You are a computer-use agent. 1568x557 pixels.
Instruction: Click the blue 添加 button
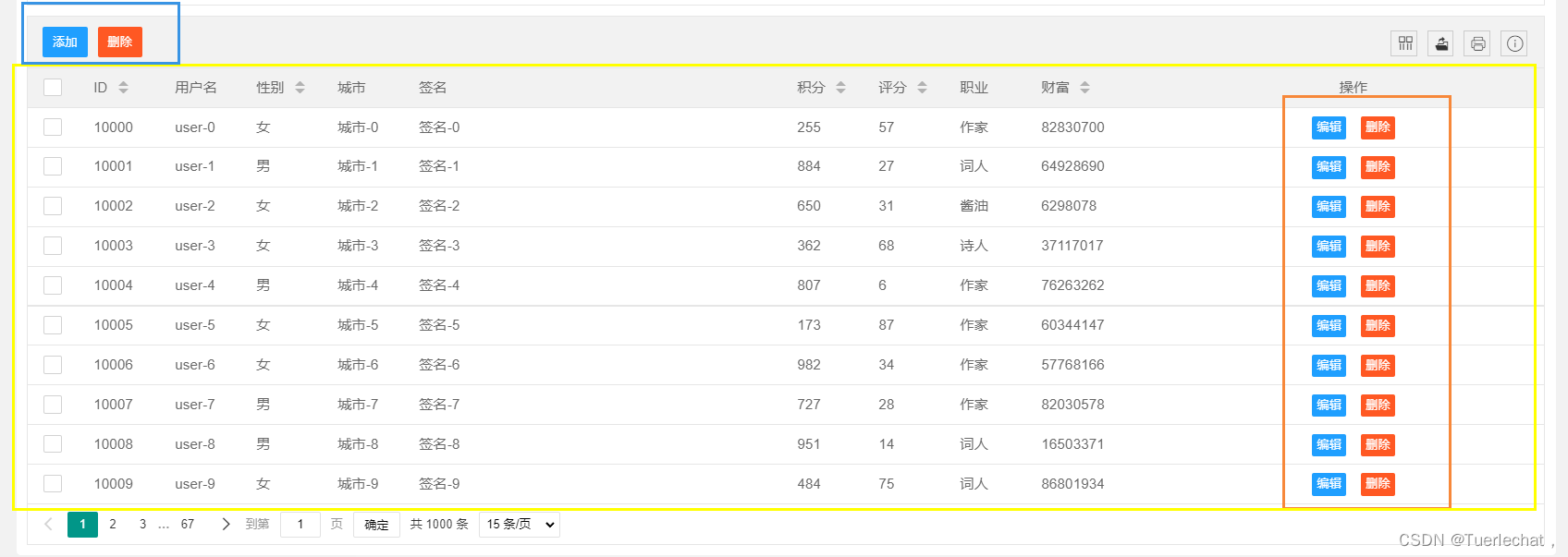[65, 42]
